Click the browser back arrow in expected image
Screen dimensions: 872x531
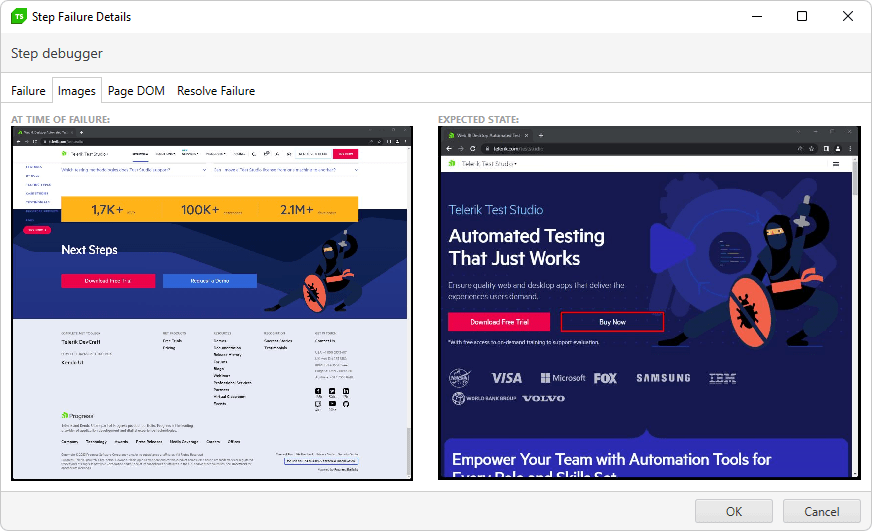(x=449, y=149)
